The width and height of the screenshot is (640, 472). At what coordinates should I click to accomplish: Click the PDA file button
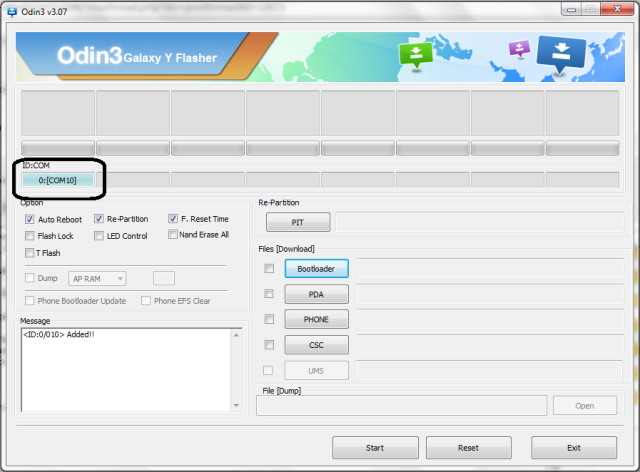[316, 294]
